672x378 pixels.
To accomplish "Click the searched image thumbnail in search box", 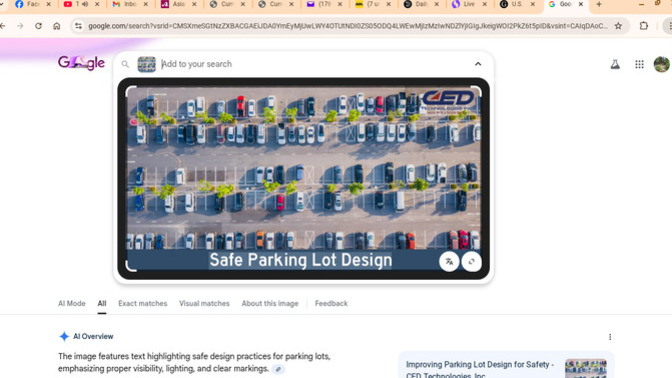I will (x=147, y=64).
